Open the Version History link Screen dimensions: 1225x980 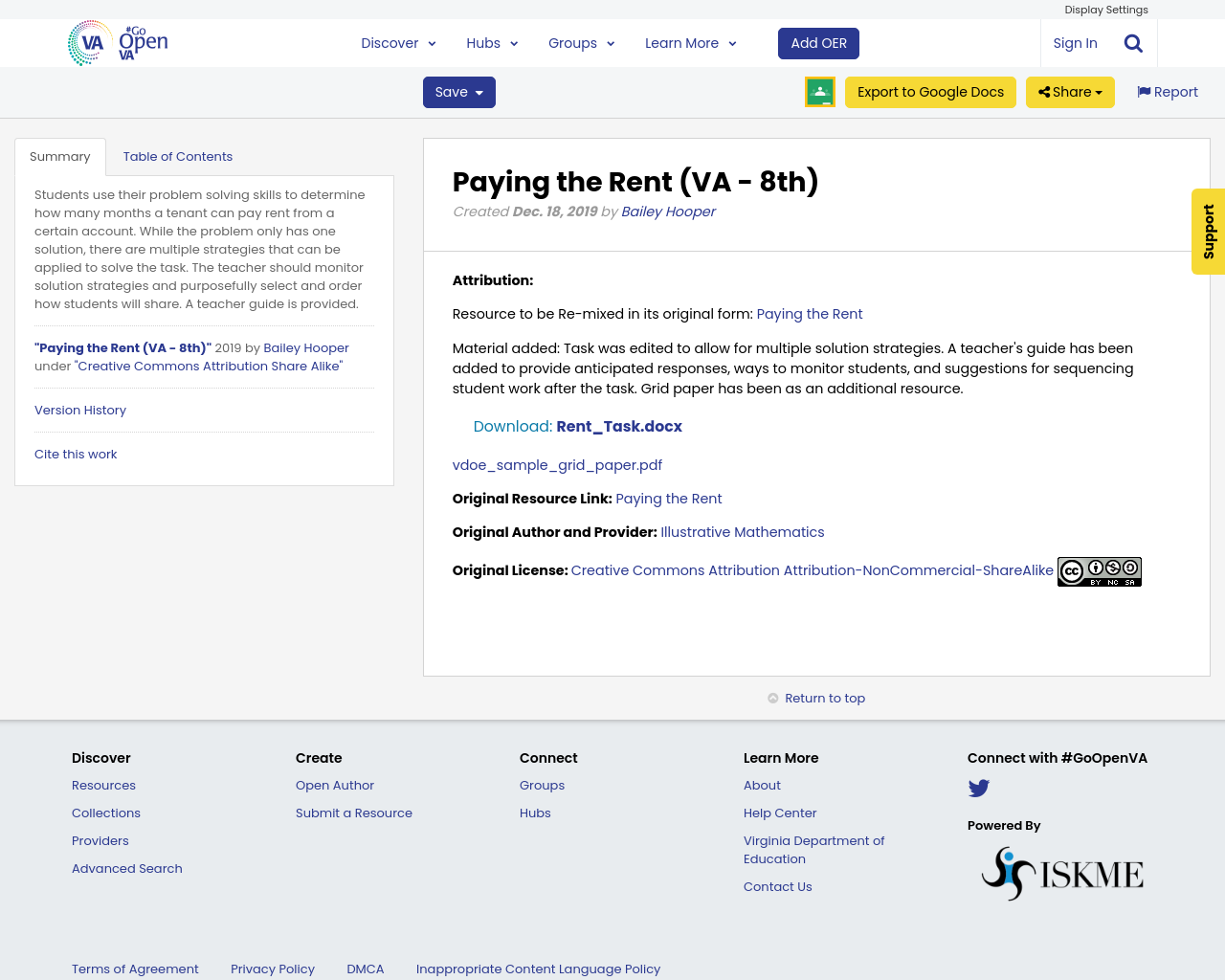(79, 410)
